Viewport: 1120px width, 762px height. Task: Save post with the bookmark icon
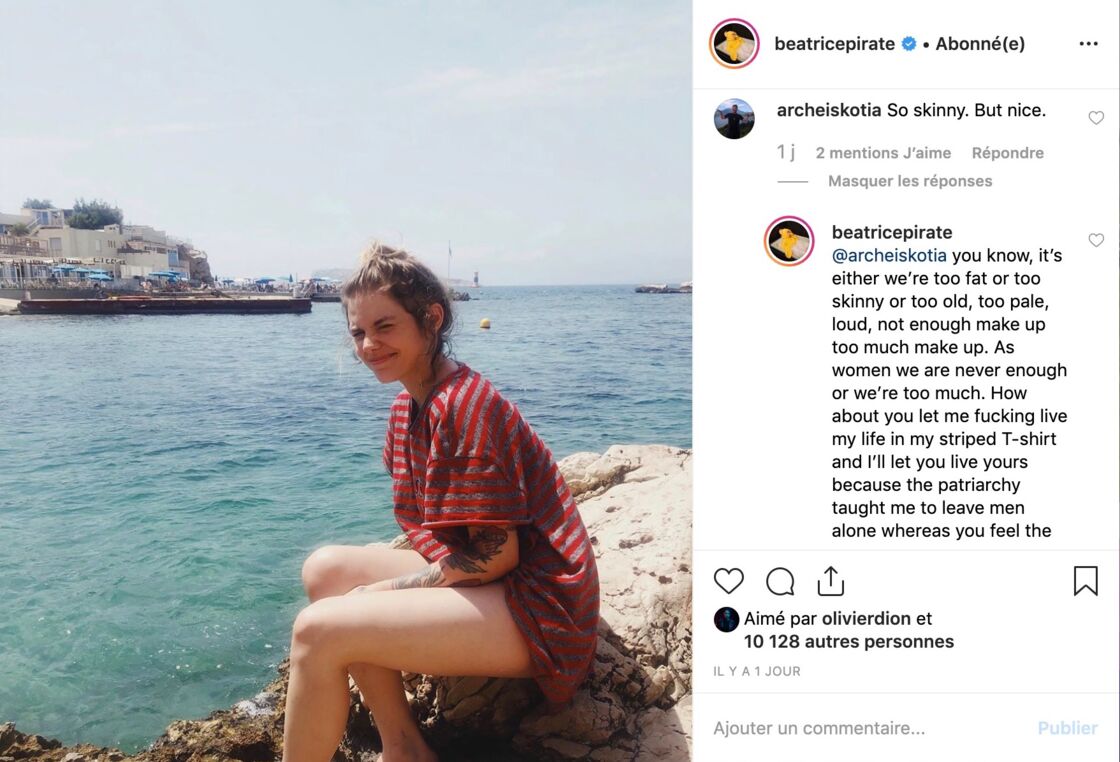tap(1085, 581)
